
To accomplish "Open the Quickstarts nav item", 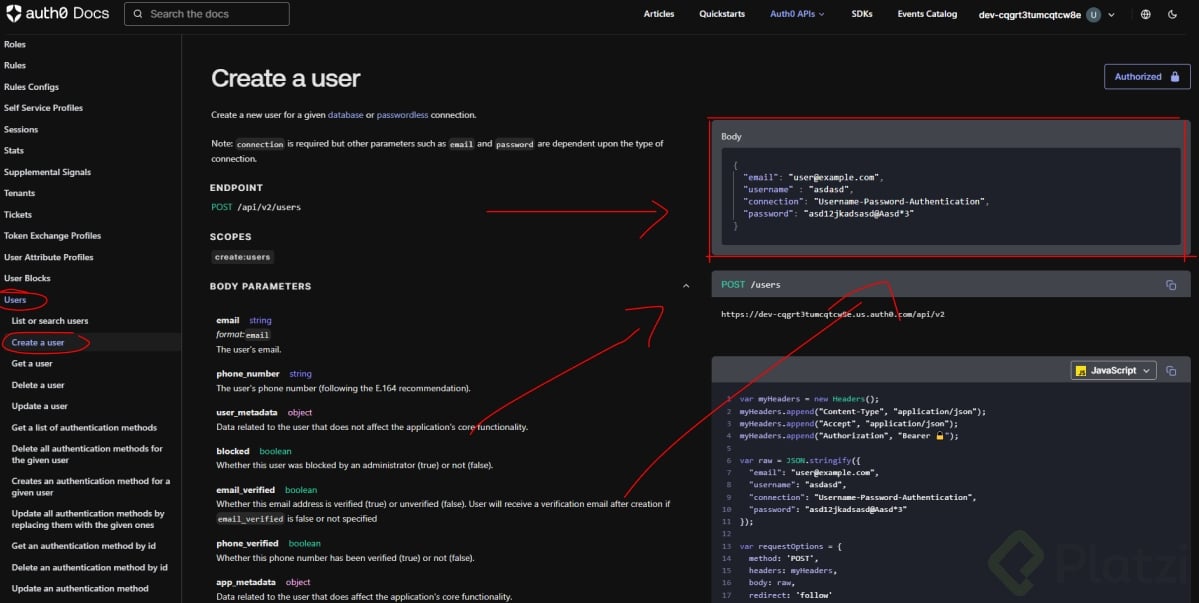I will pos(722,14).
